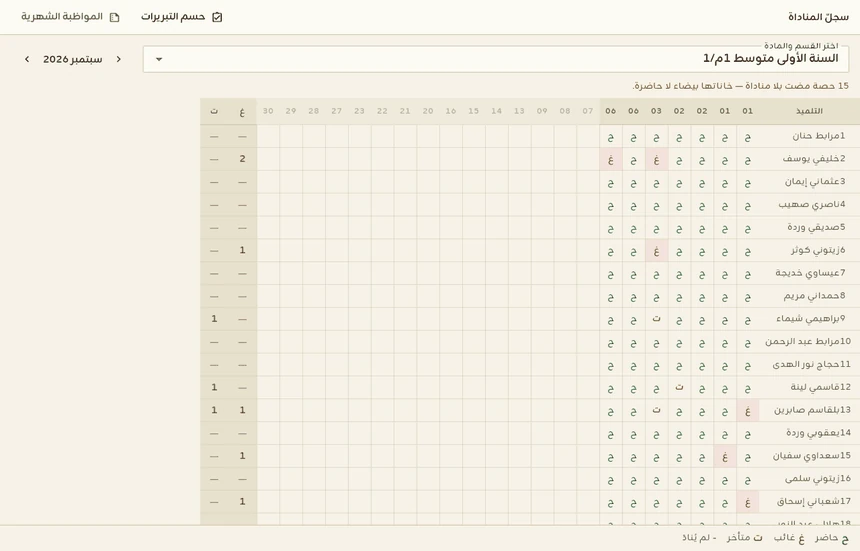Image resolution: width=860 pixels, height=551 pixels.
Task: Toggle the late mark in قاسمي لينة row
Action: tap(679, 388)
